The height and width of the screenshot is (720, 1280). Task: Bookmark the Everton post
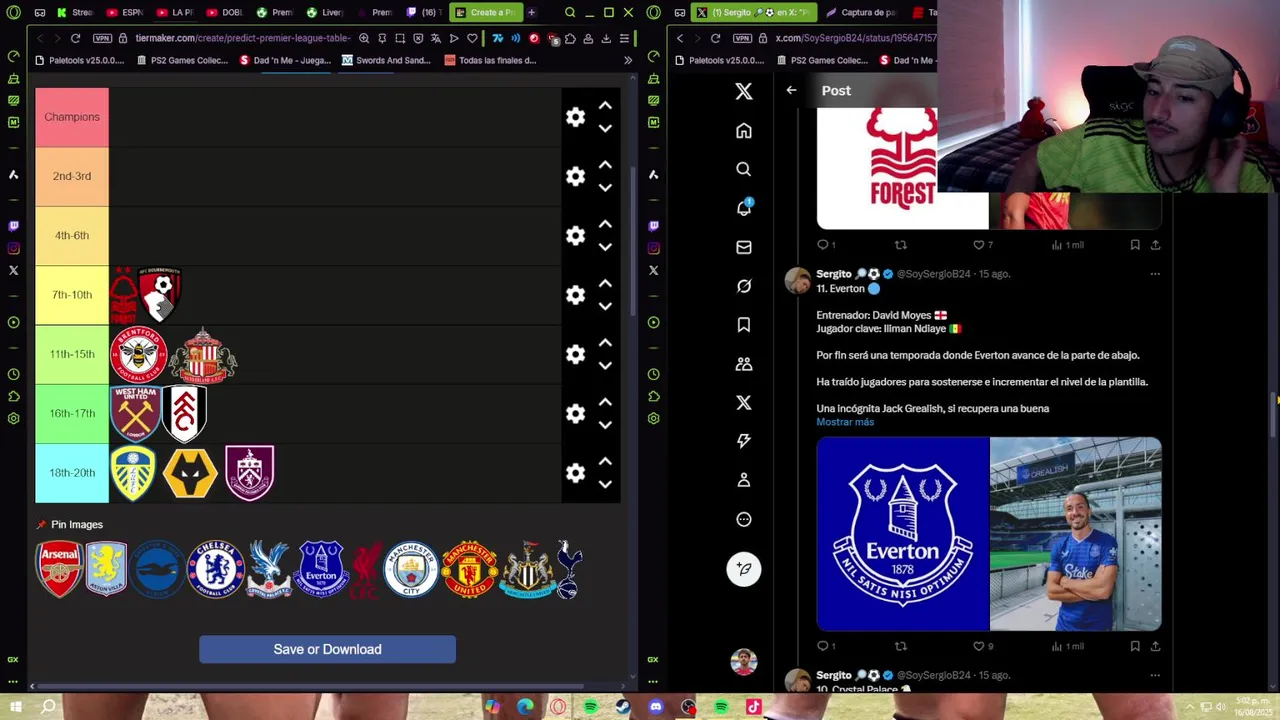click(x=1135, y=646)
